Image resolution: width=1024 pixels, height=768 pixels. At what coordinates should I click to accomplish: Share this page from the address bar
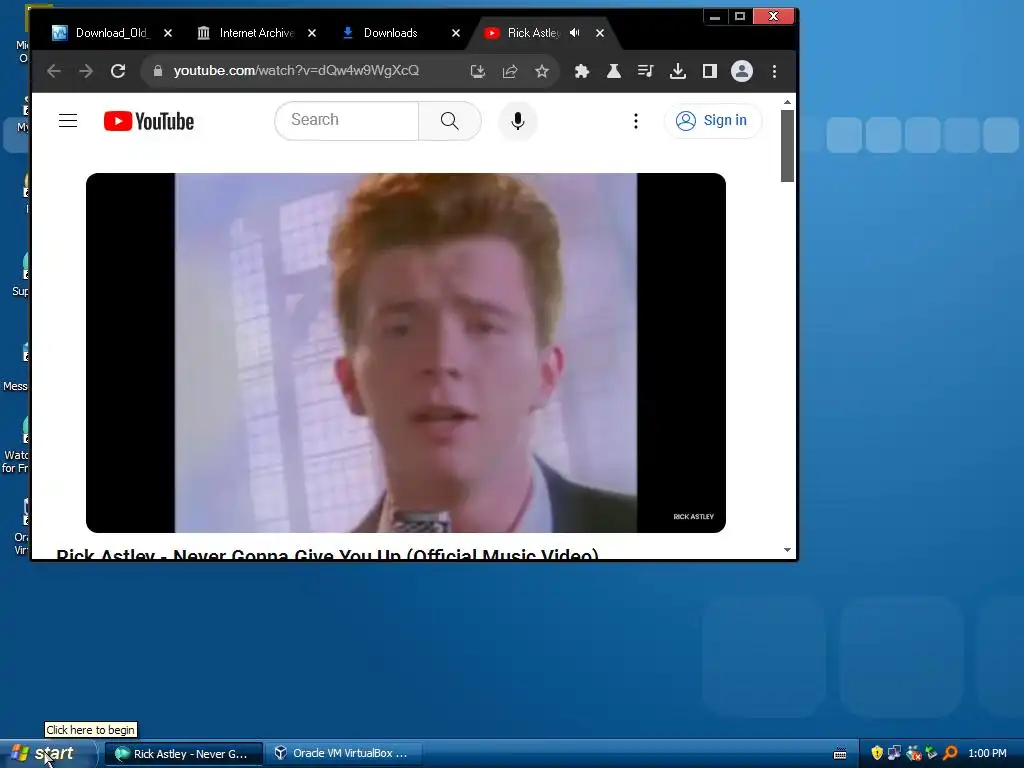coord(510,71)
